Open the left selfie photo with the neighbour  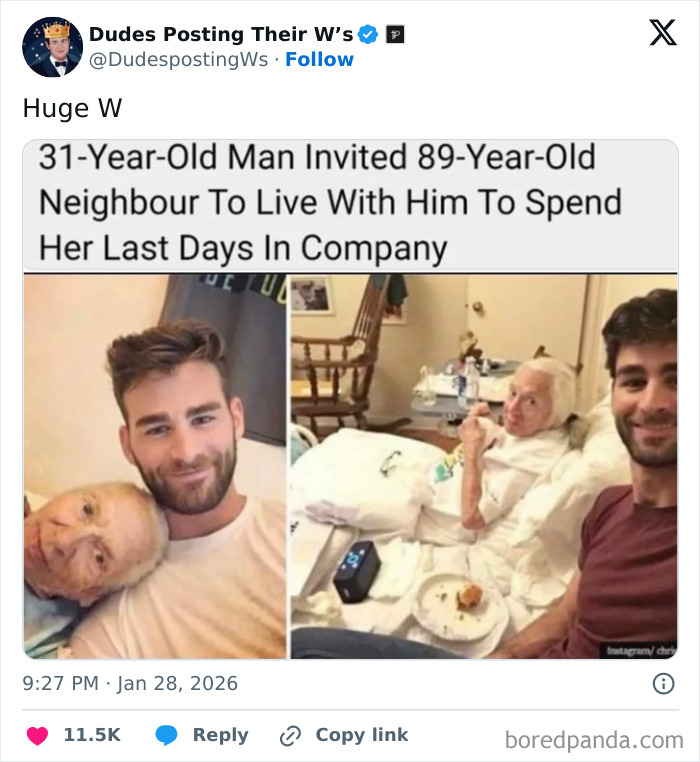click(155, 465)
